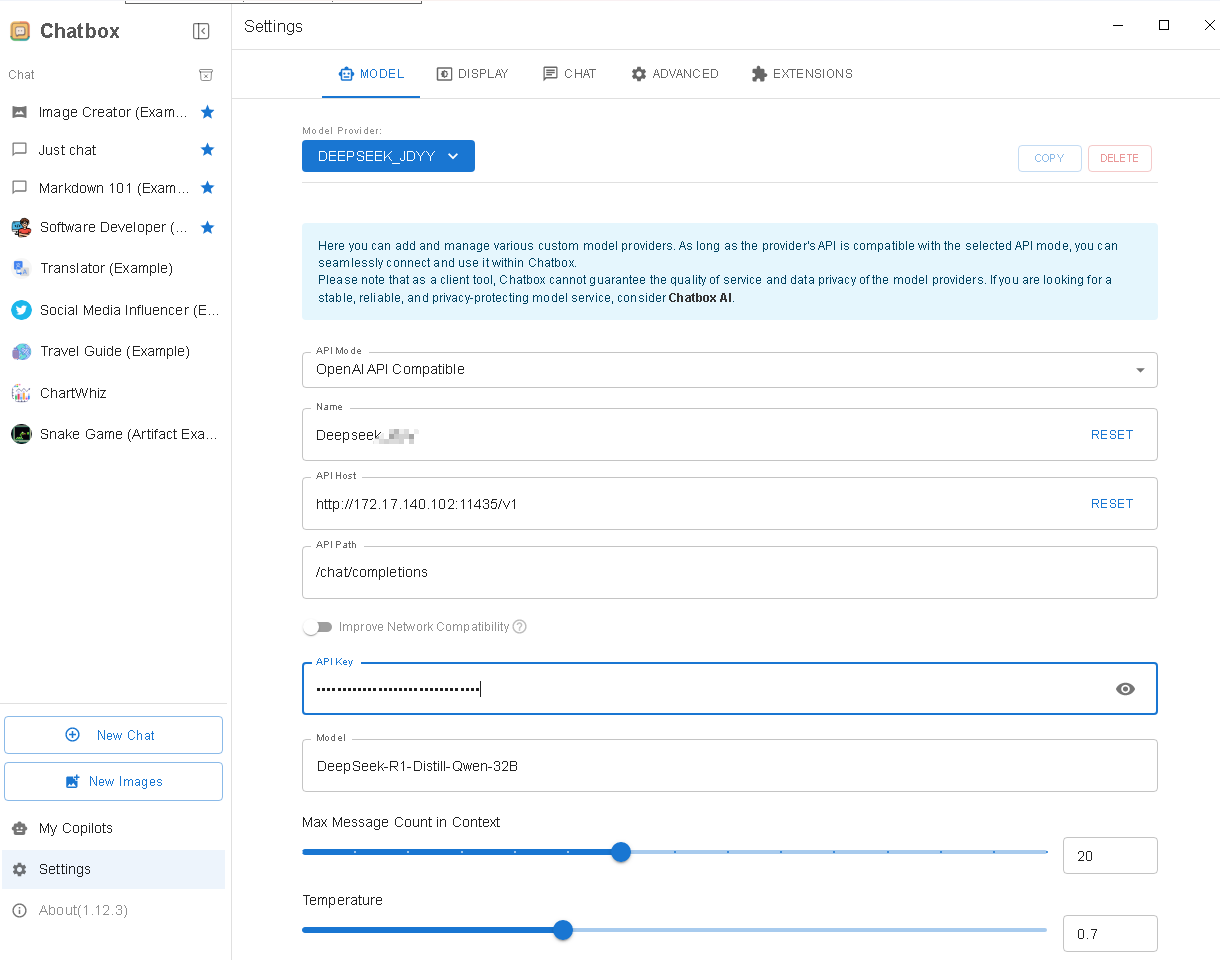Click the Max Message Count slider handle
Screen dimensions: 1220x960
[x=621, y=852]
